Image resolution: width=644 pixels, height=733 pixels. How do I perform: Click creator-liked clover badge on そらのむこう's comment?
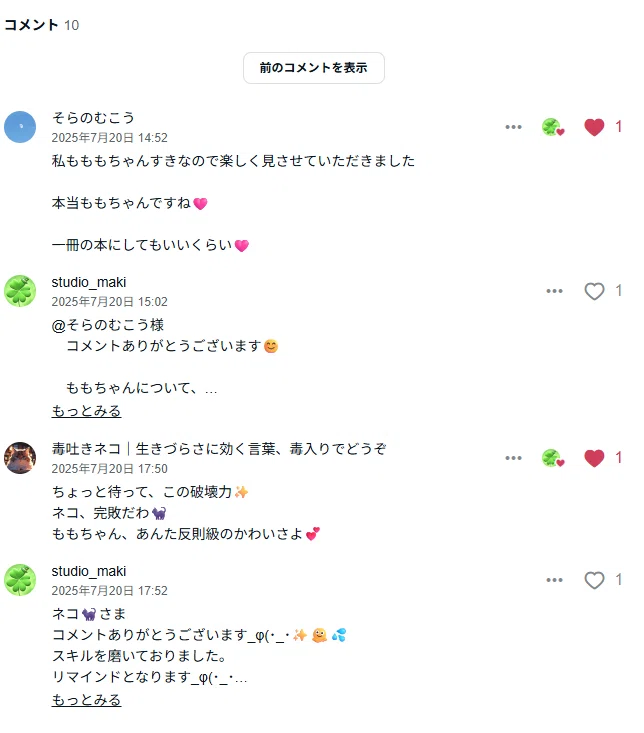point(553,127)
